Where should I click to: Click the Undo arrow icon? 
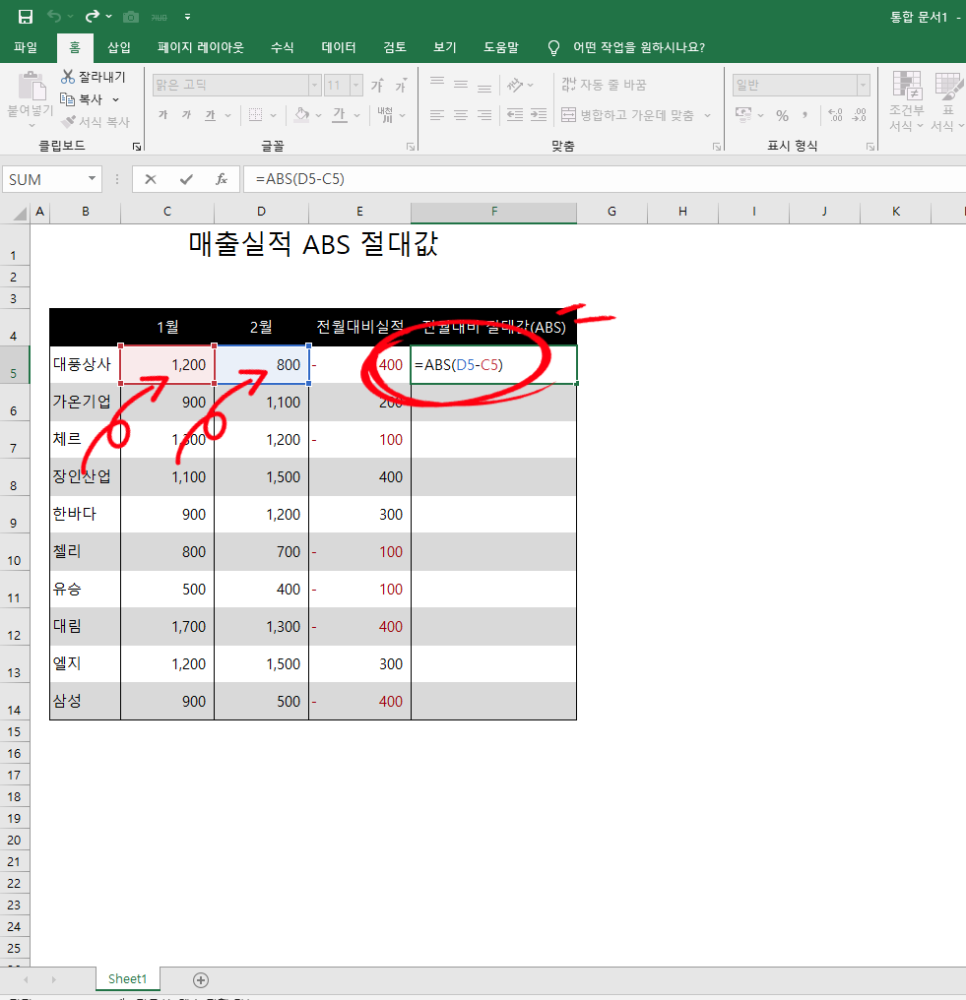[x=54, y=17]
